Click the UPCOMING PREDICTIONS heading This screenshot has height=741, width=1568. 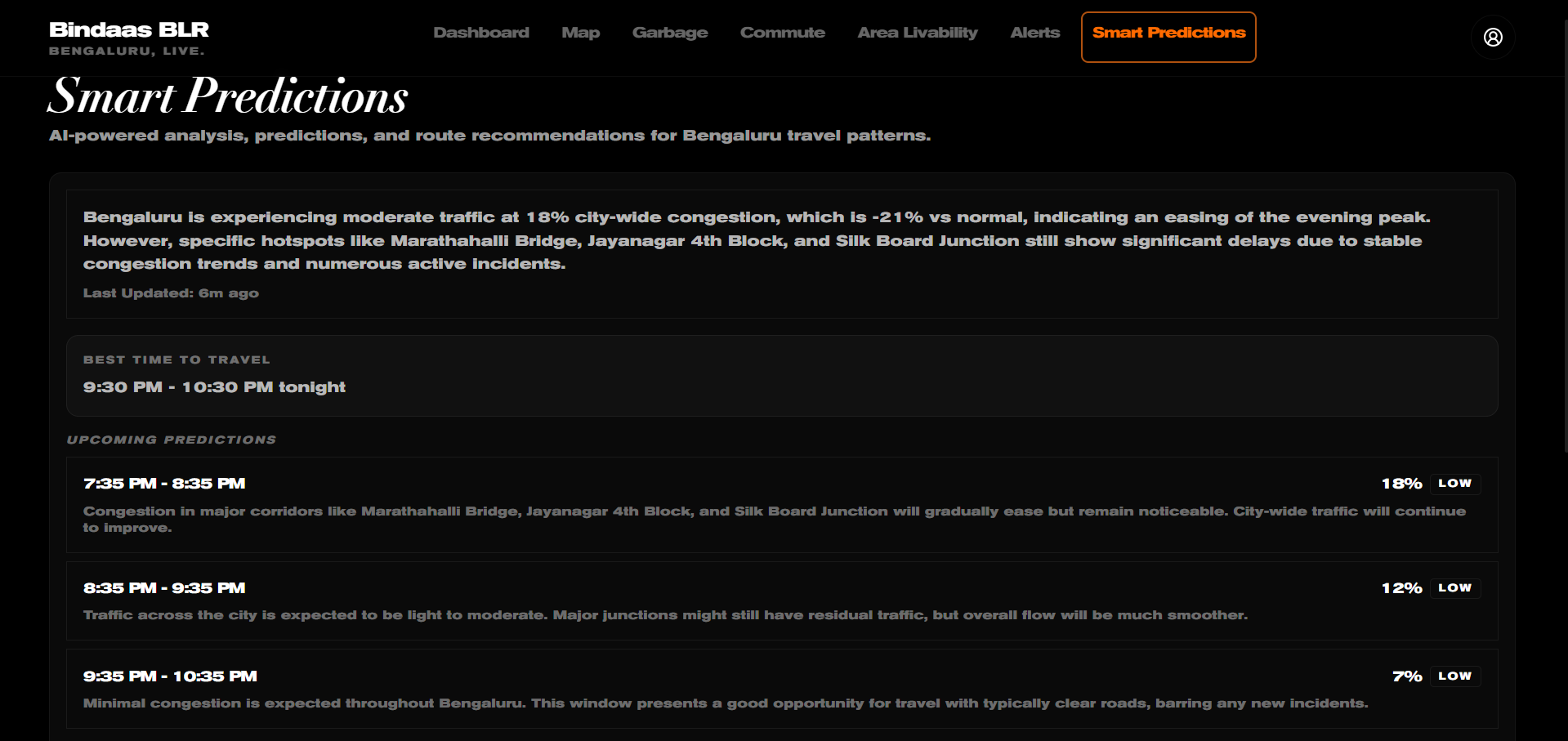[x=172, y=440]
